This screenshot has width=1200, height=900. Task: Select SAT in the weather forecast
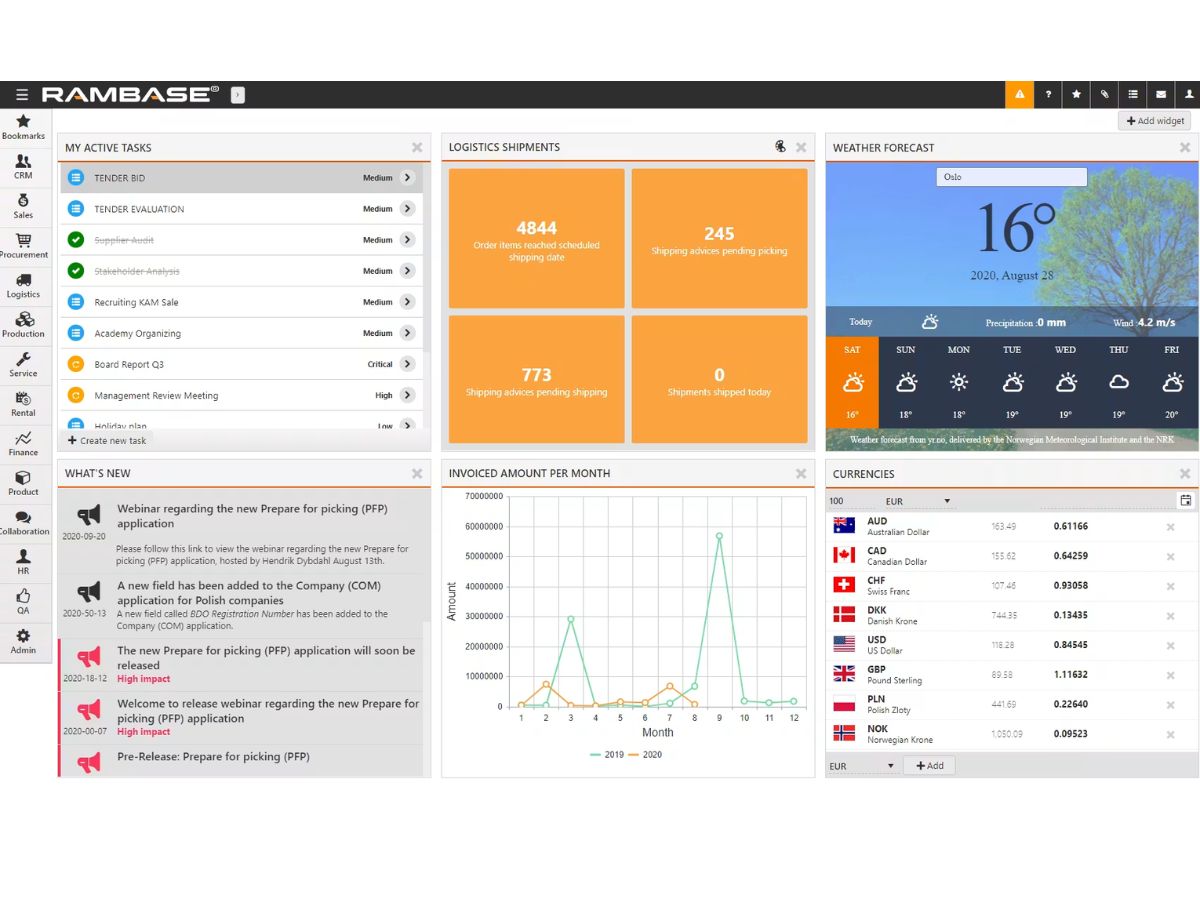pyautogui.click(x=852, y=382)
